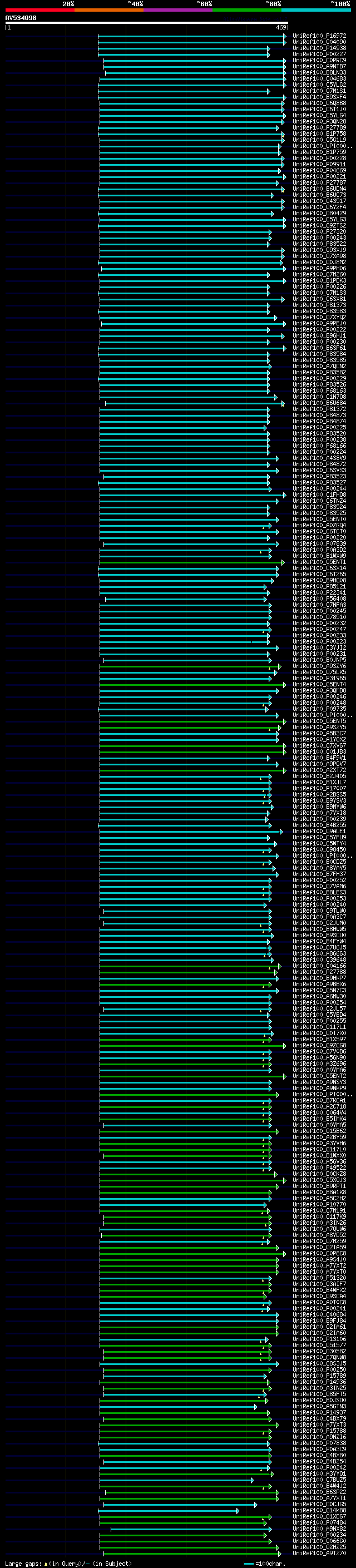The height and width of the screenshot is (1568, 356).
Task: Pick the UniRef100_P27320 label
Action: tap(319, 232)
